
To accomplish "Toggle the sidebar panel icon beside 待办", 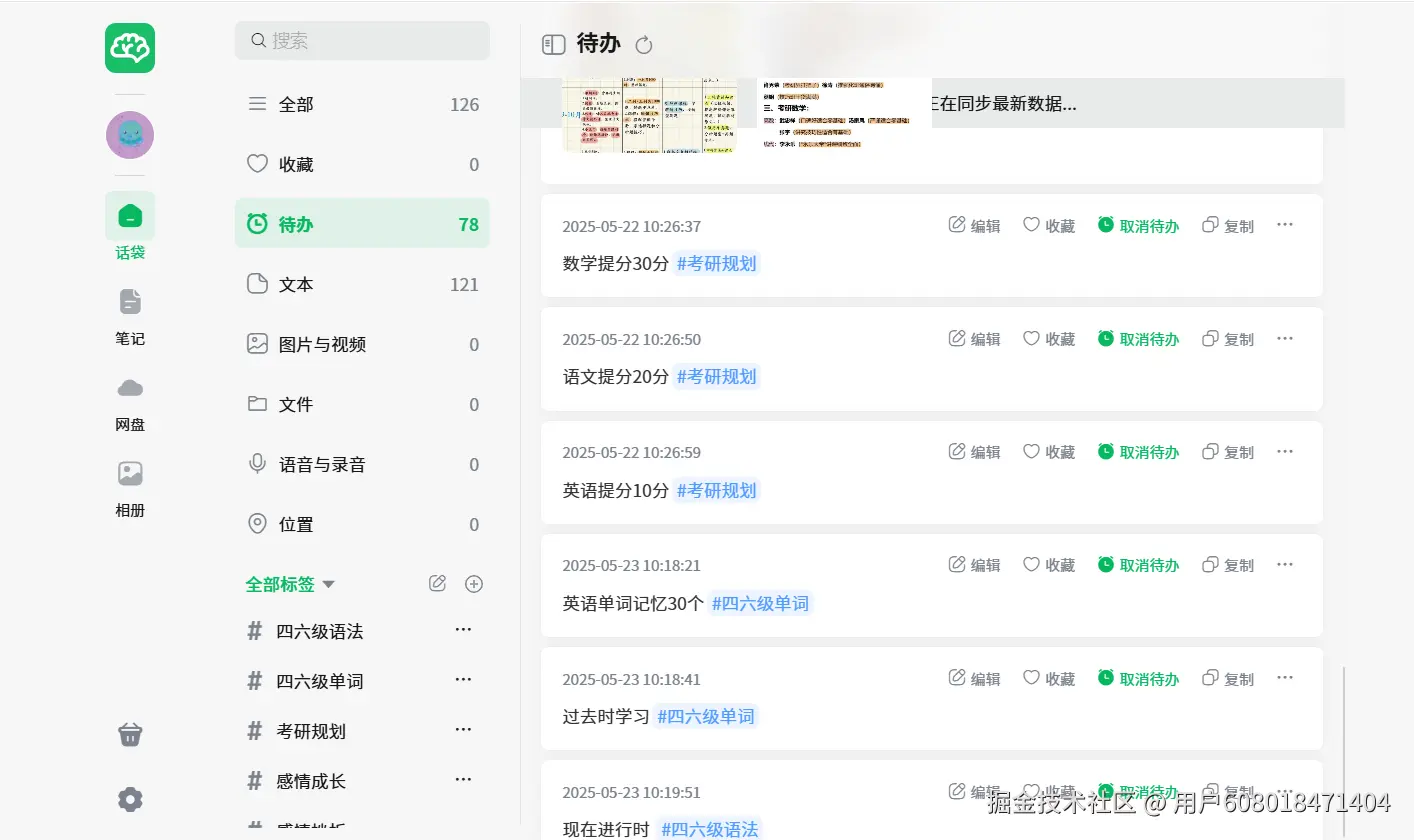I will click(553, 44).
